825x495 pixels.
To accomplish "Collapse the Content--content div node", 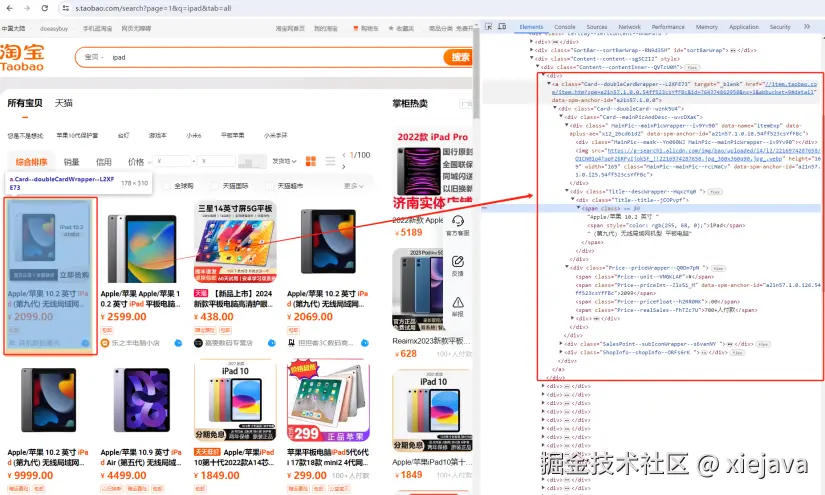I will coord(531,58).
